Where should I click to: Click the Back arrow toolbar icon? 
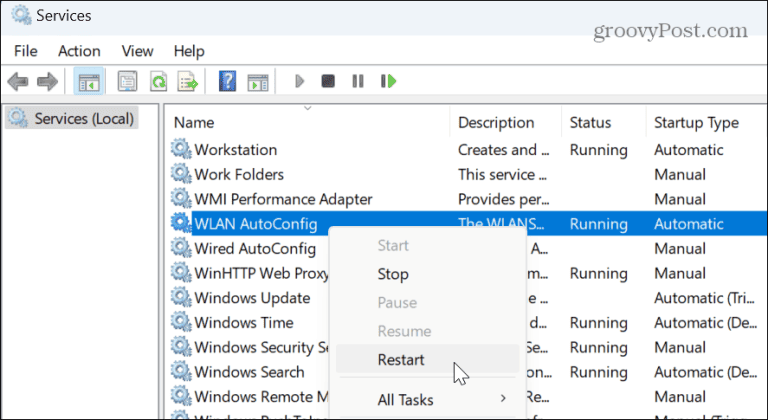tap(18, 81)
